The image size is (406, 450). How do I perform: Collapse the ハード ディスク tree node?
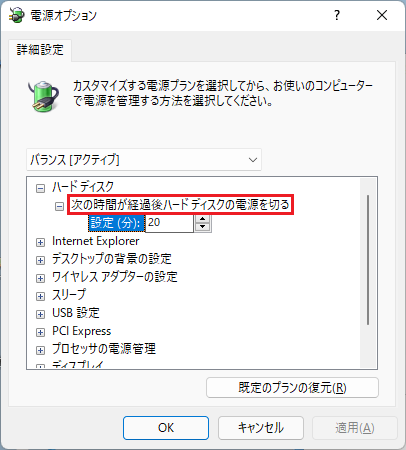[x=40, y=189]
